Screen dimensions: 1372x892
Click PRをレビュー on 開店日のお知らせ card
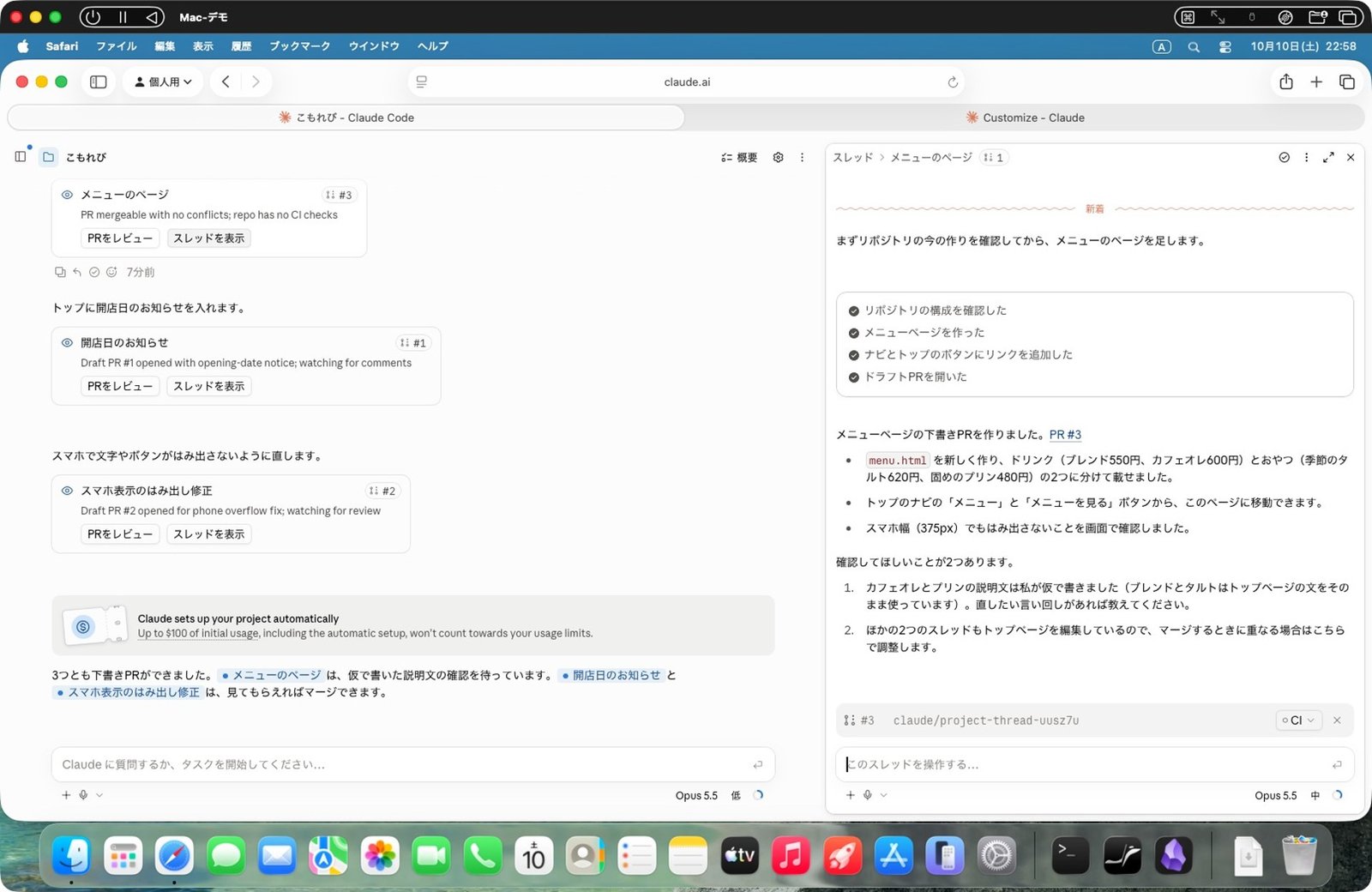pyautogui.click(x=120, y=387)
